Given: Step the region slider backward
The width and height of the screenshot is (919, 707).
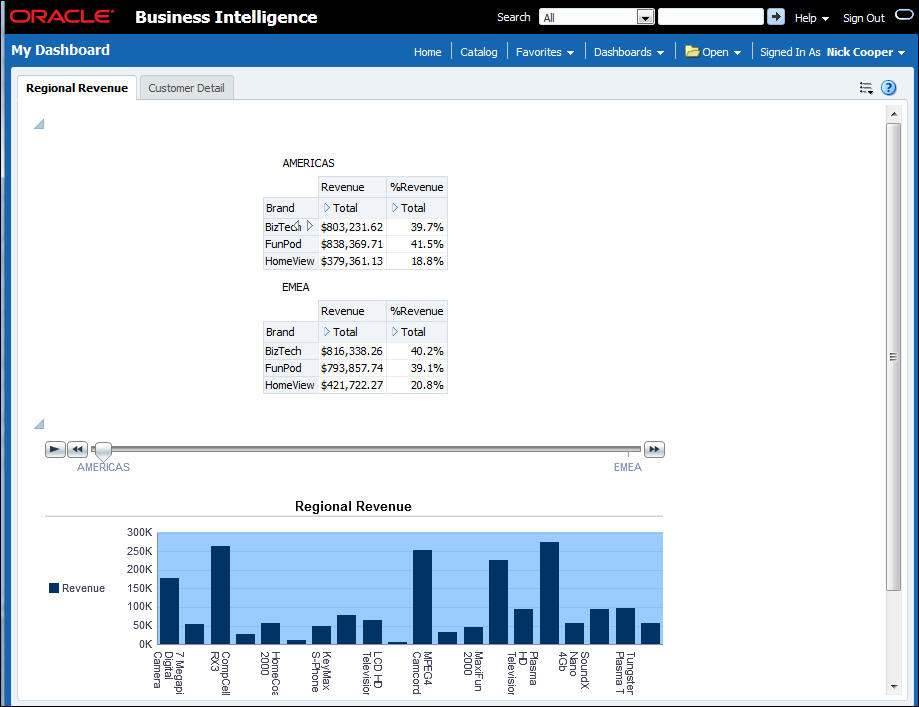Looking at the screenshot, I should pos(77,450).
